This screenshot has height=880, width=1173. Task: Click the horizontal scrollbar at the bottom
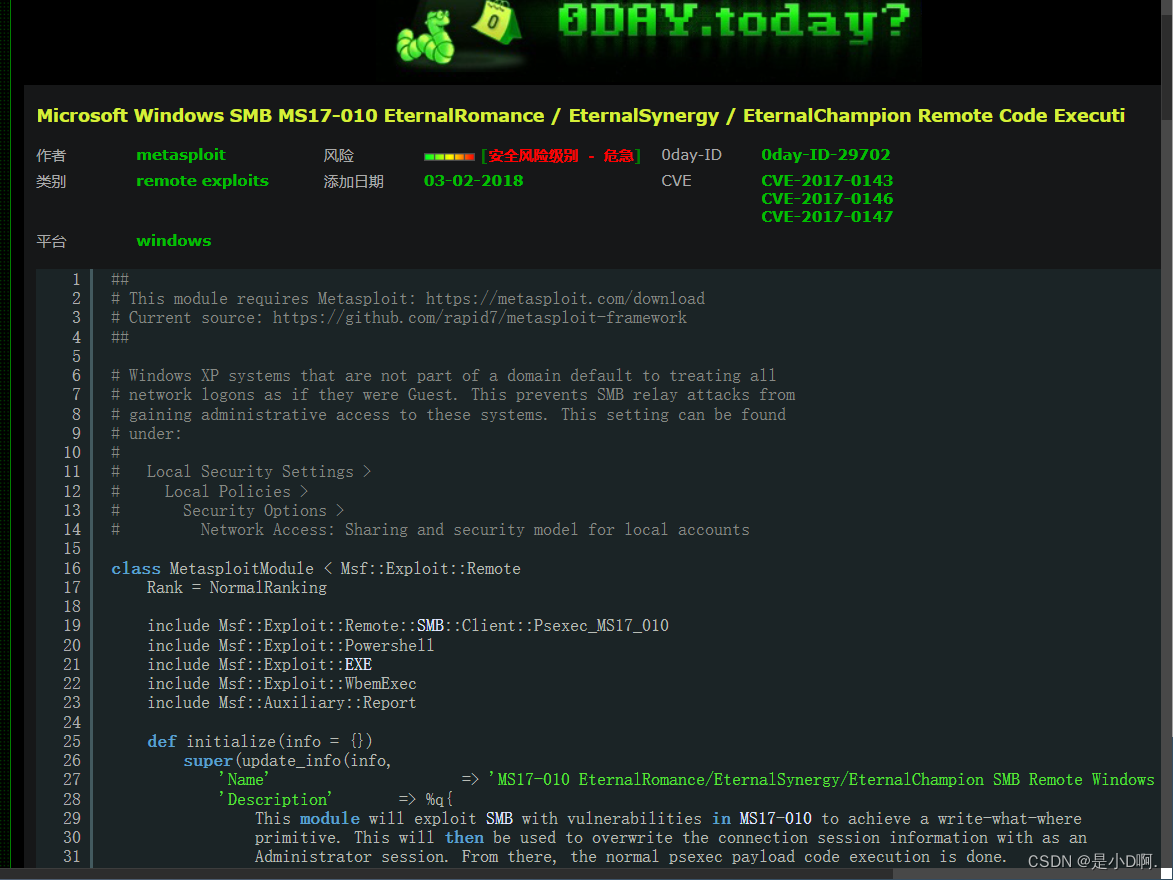pyautogui.click(x=580, y=874)
